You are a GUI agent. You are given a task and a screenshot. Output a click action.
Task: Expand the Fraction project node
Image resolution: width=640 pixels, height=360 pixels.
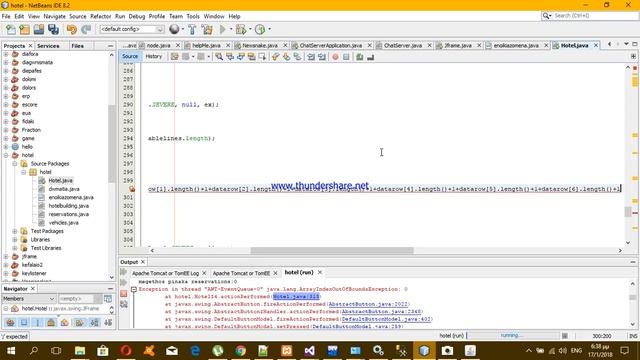click(6, 130)
